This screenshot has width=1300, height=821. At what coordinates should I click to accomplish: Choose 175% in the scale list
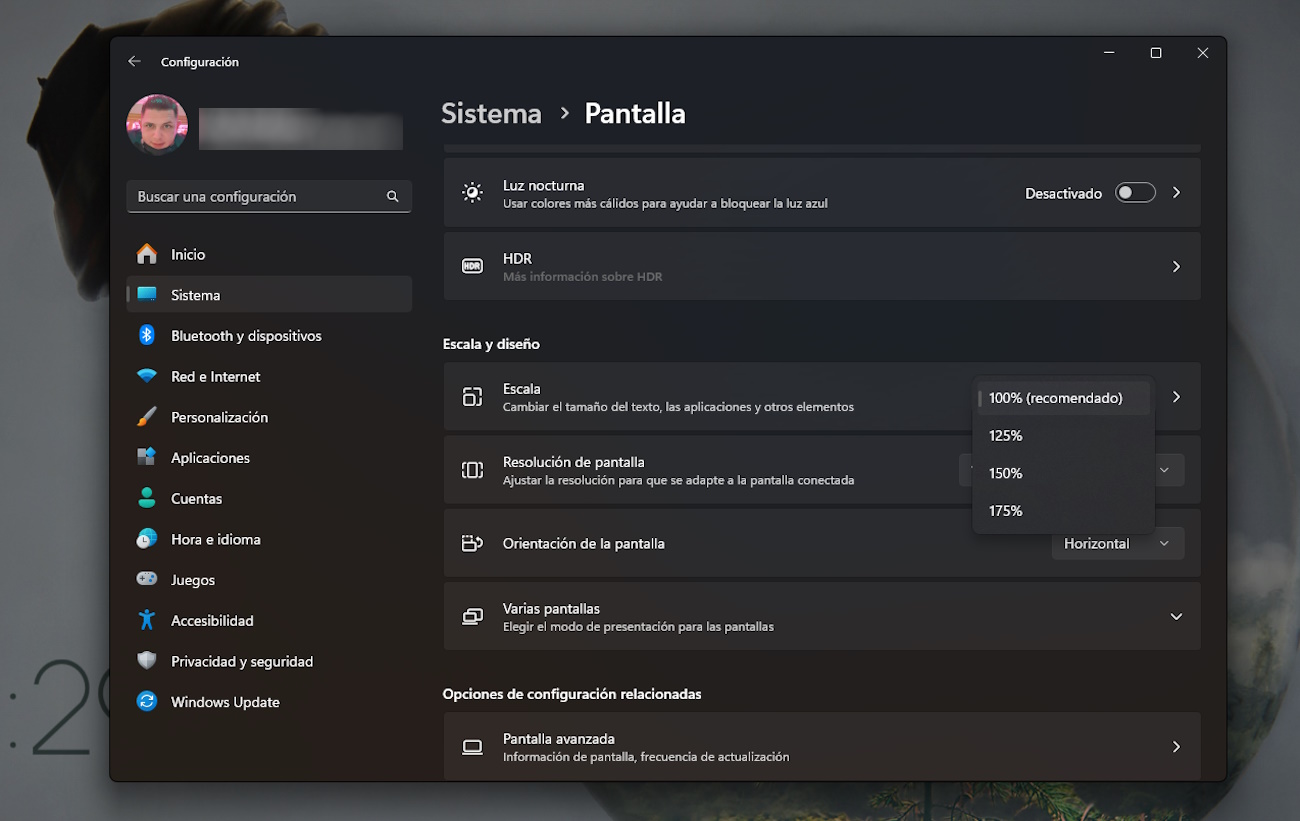tap(1063, 511)
